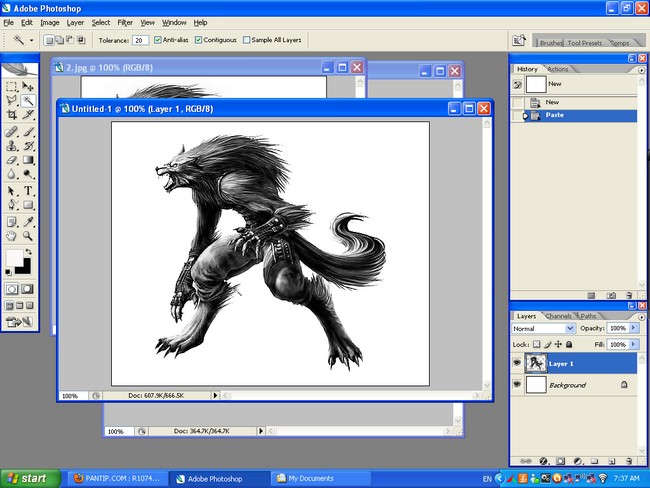
Task: Select the Type tool
Action: (x=28, y=191)
